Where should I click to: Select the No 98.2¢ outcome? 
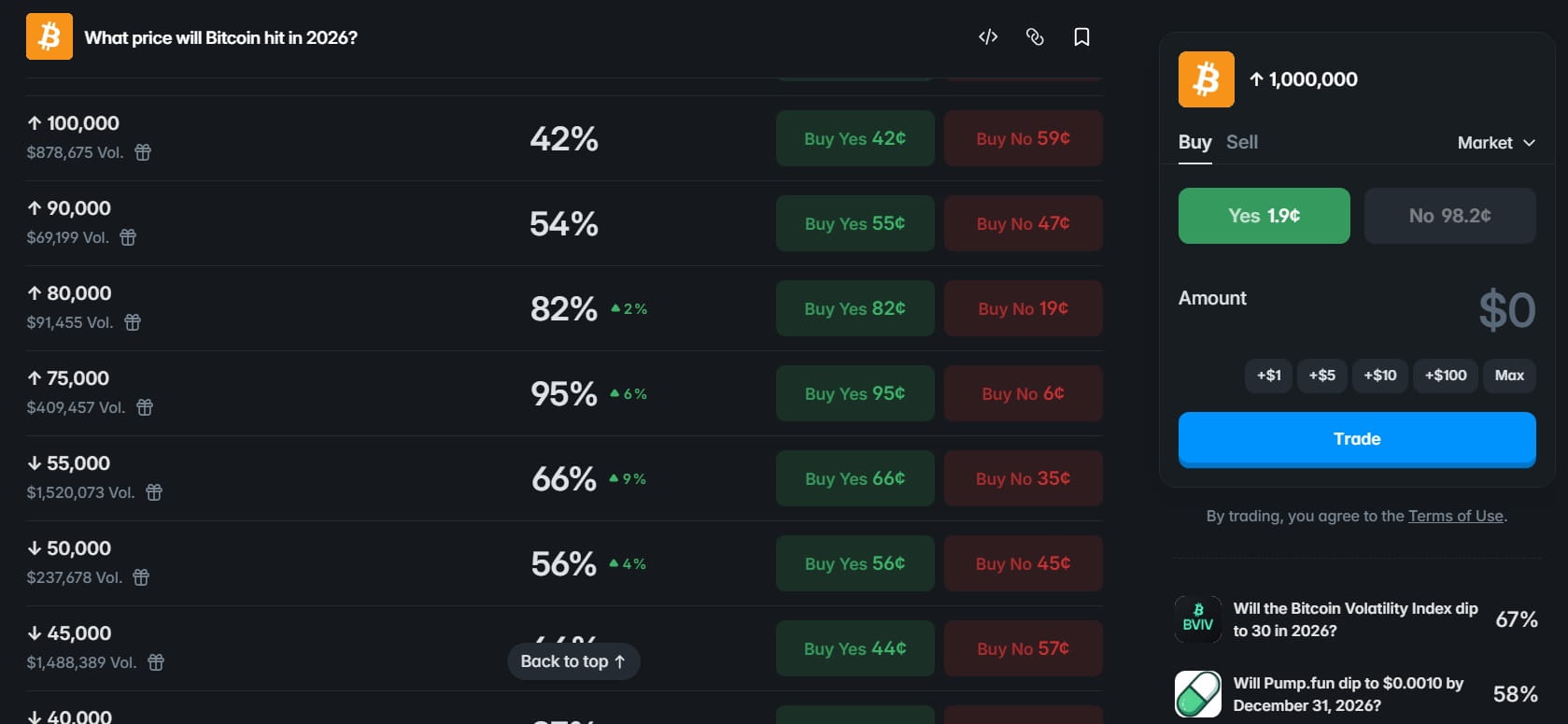coord(1449,216)
